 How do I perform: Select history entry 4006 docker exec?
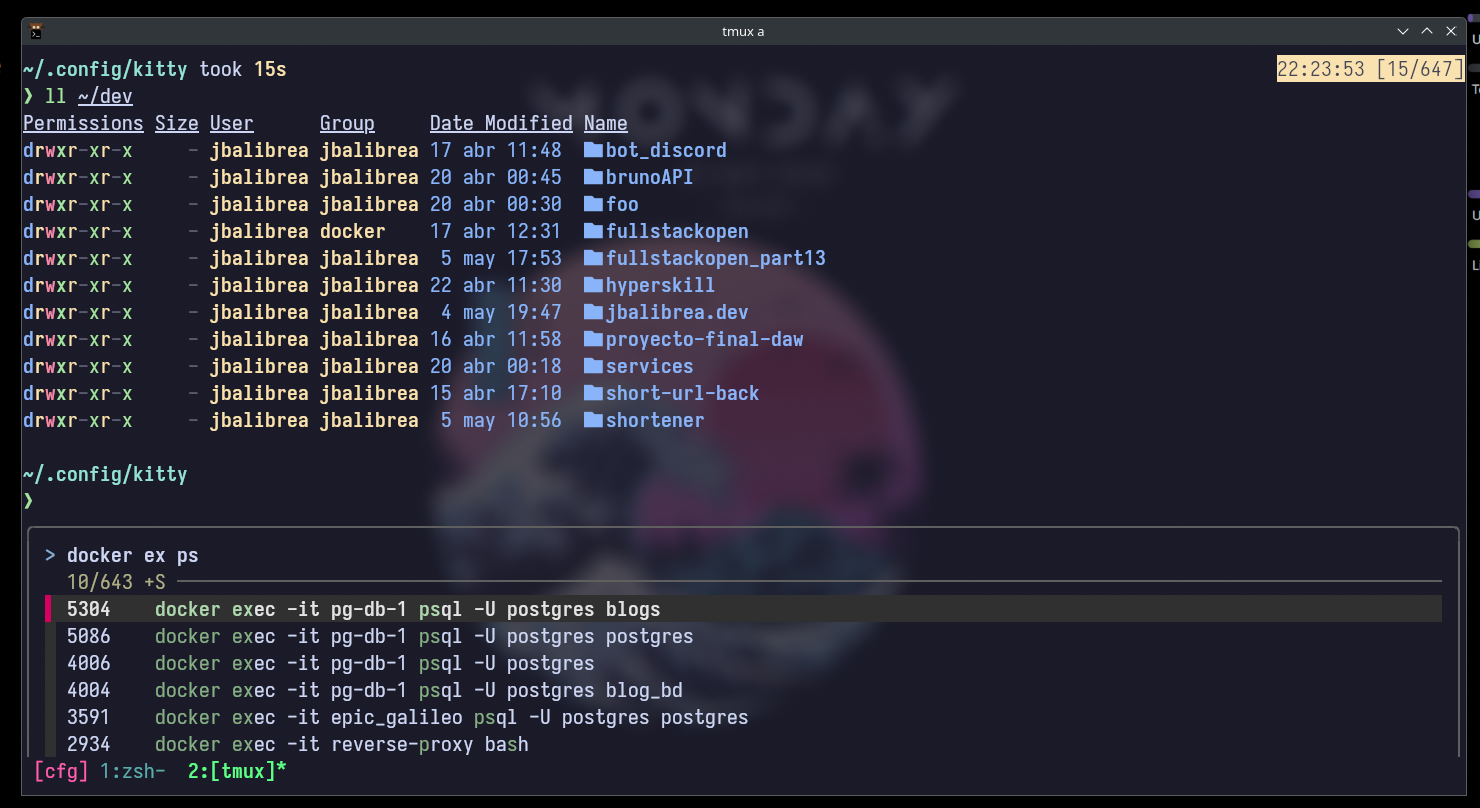(743, 663)
